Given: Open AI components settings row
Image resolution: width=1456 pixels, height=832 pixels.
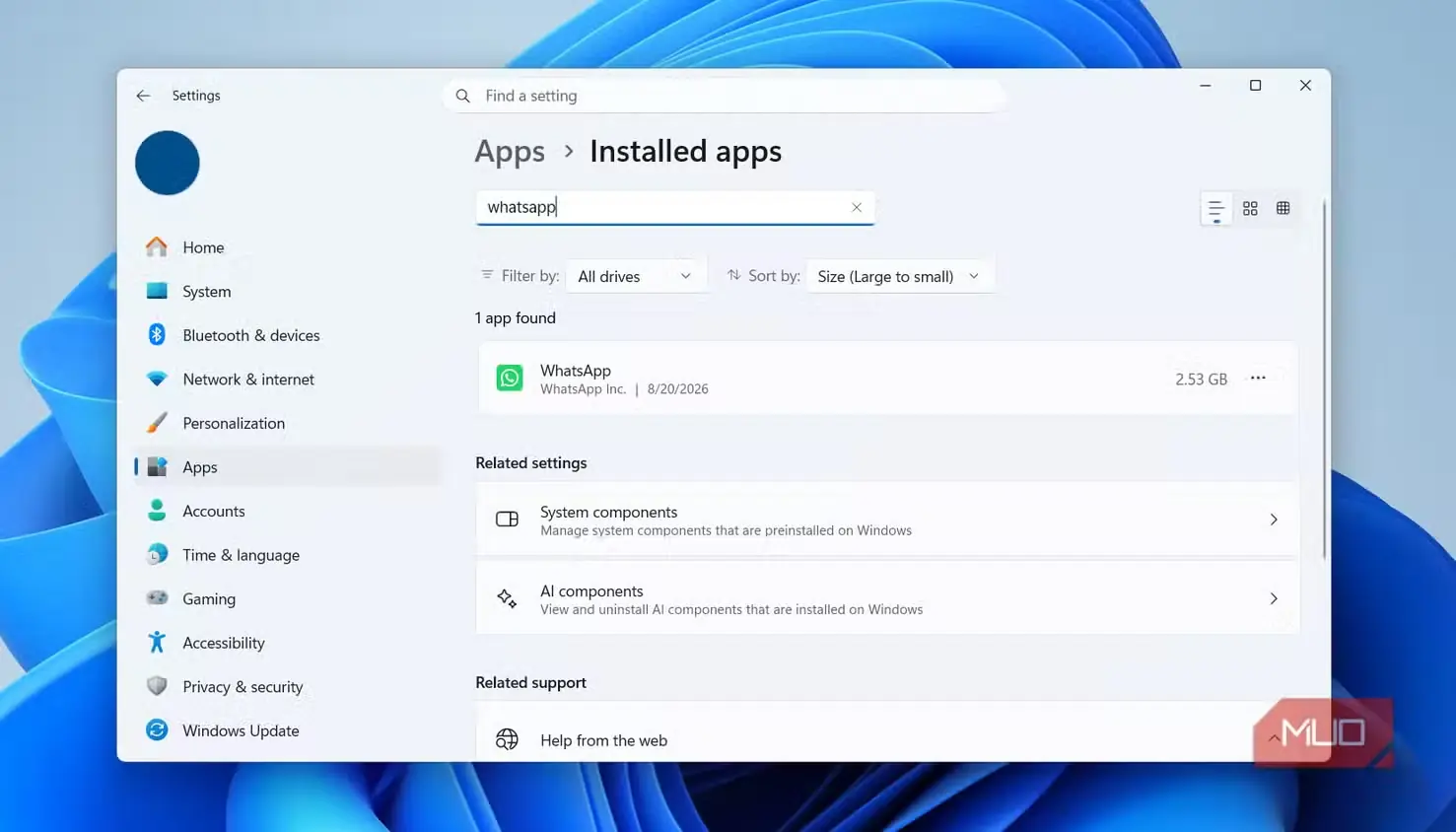Looking at the screenshot, I should coord(887,598).
